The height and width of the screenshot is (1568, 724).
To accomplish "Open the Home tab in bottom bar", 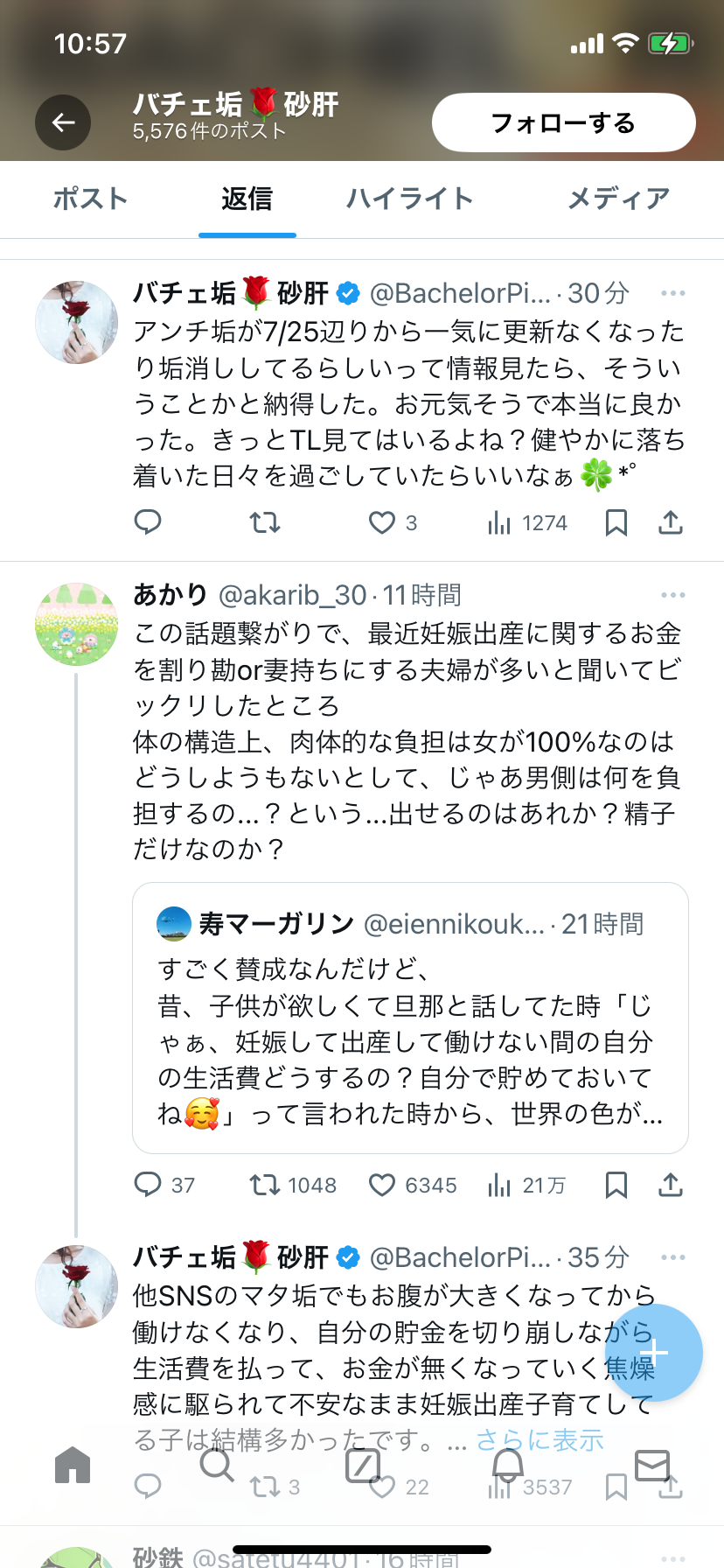I will [73, 1465].
